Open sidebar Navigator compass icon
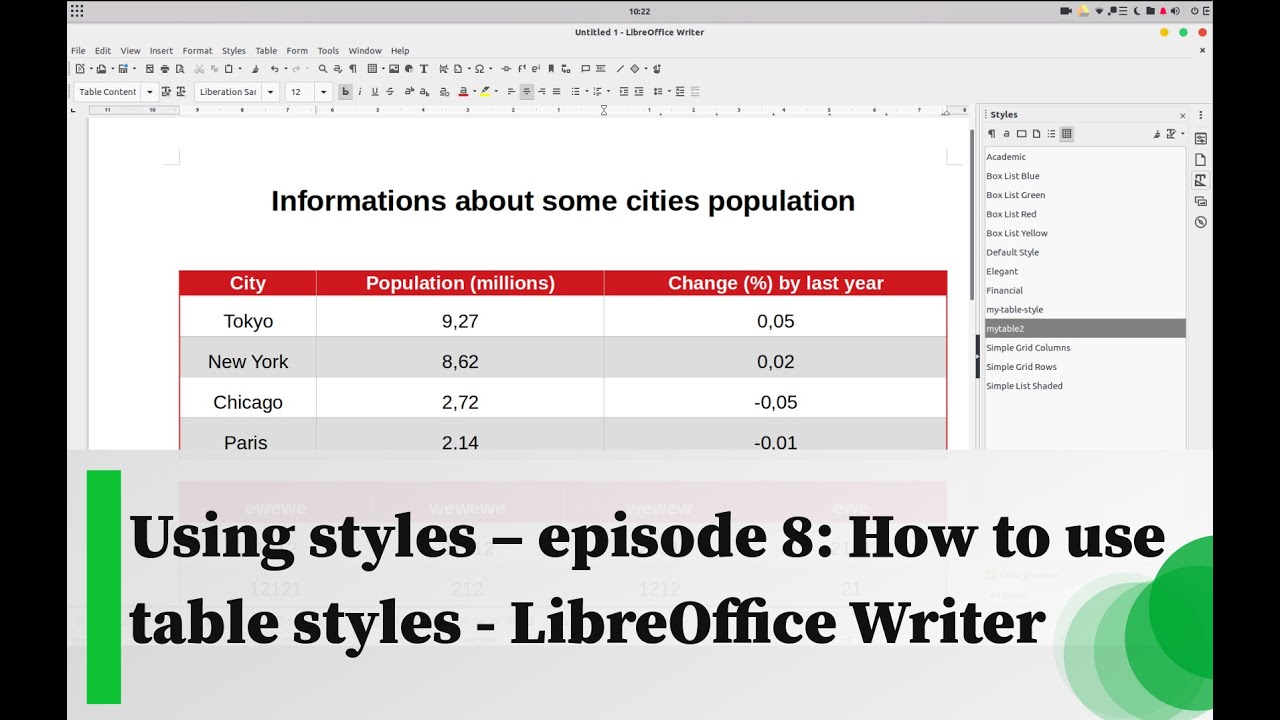 point(1201,222)
